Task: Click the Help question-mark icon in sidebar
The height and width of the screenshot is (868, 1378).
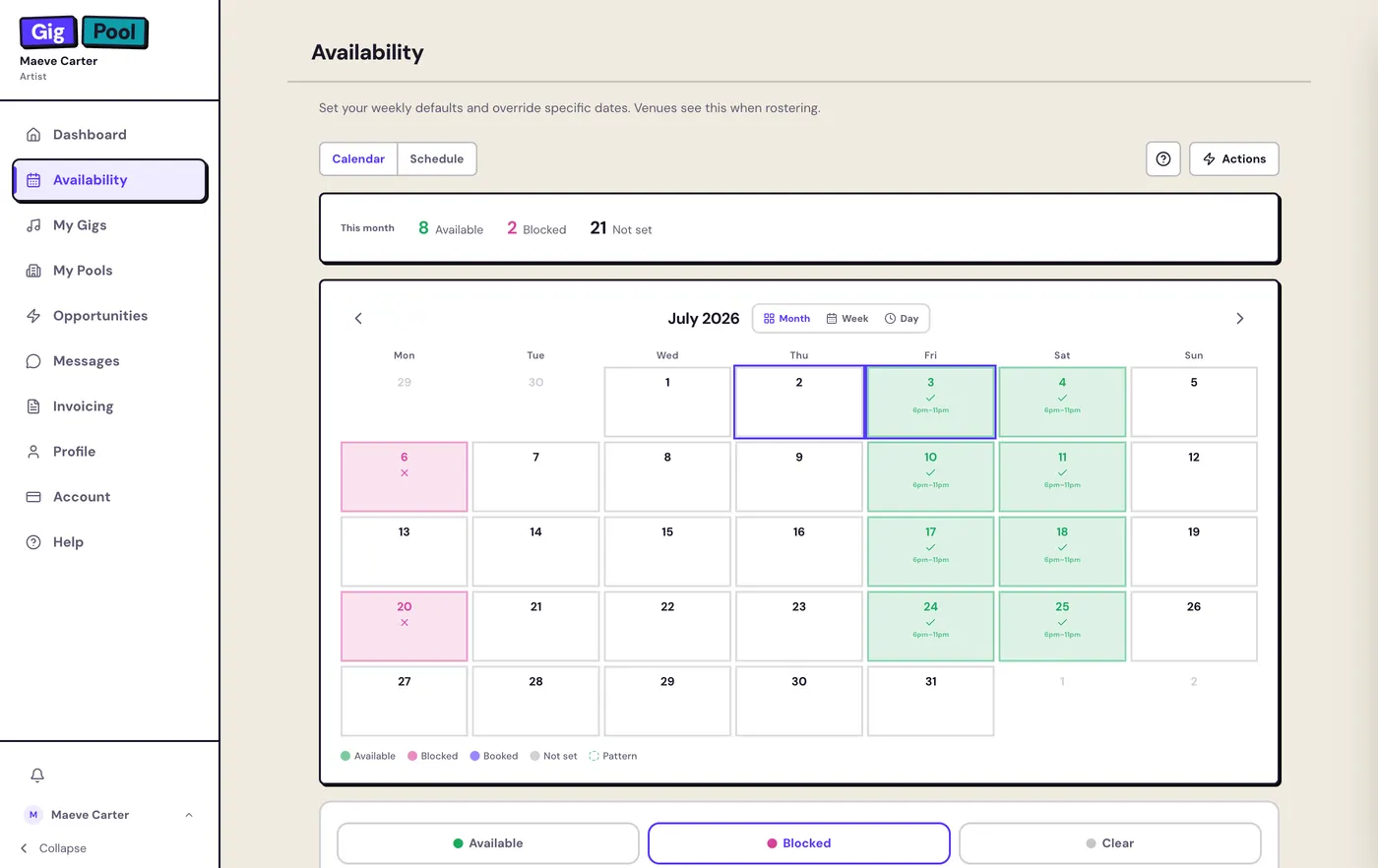Action: point(33,542)
